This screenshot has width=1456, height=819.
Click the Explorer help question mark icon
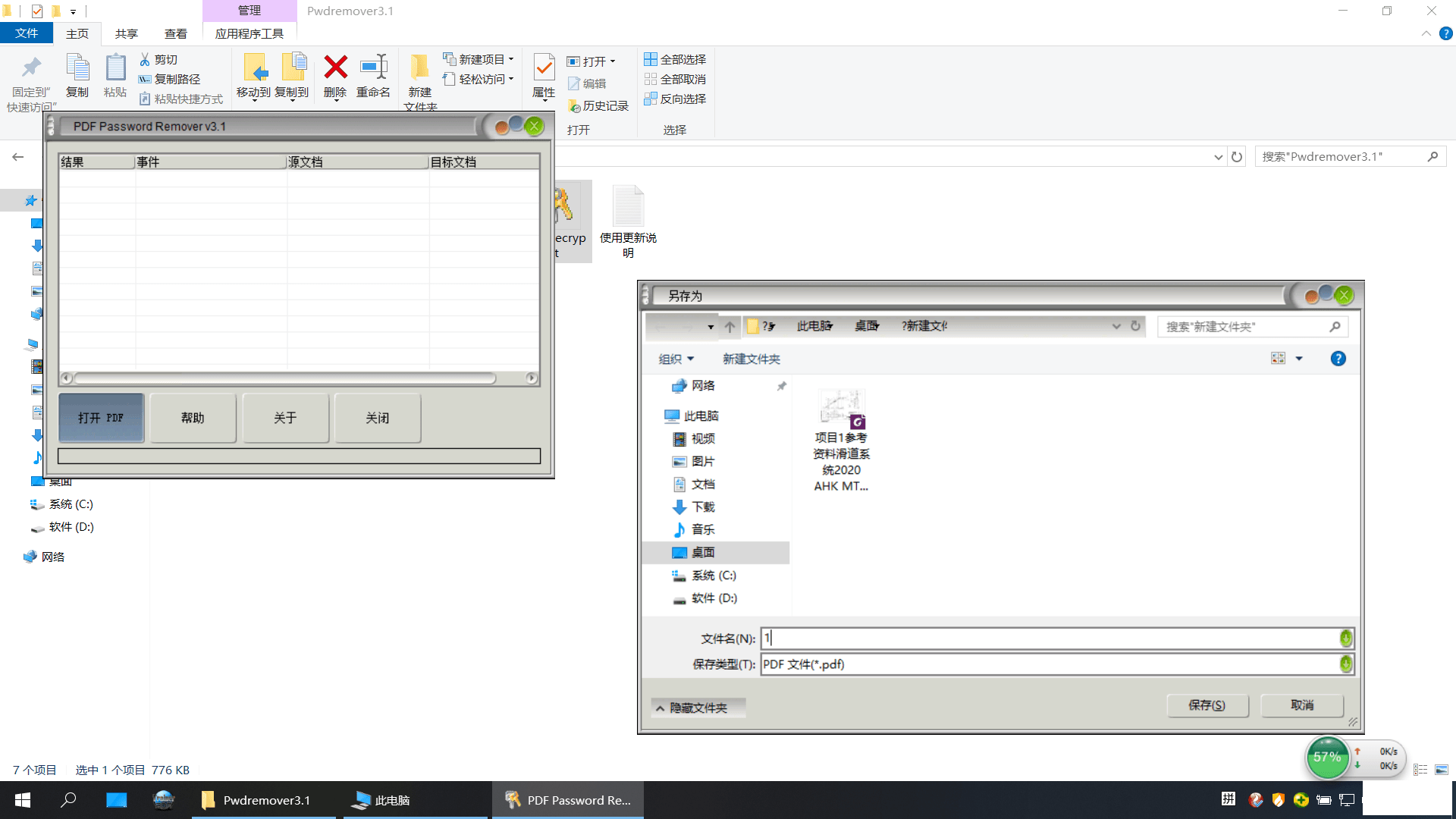point(1446,33)
